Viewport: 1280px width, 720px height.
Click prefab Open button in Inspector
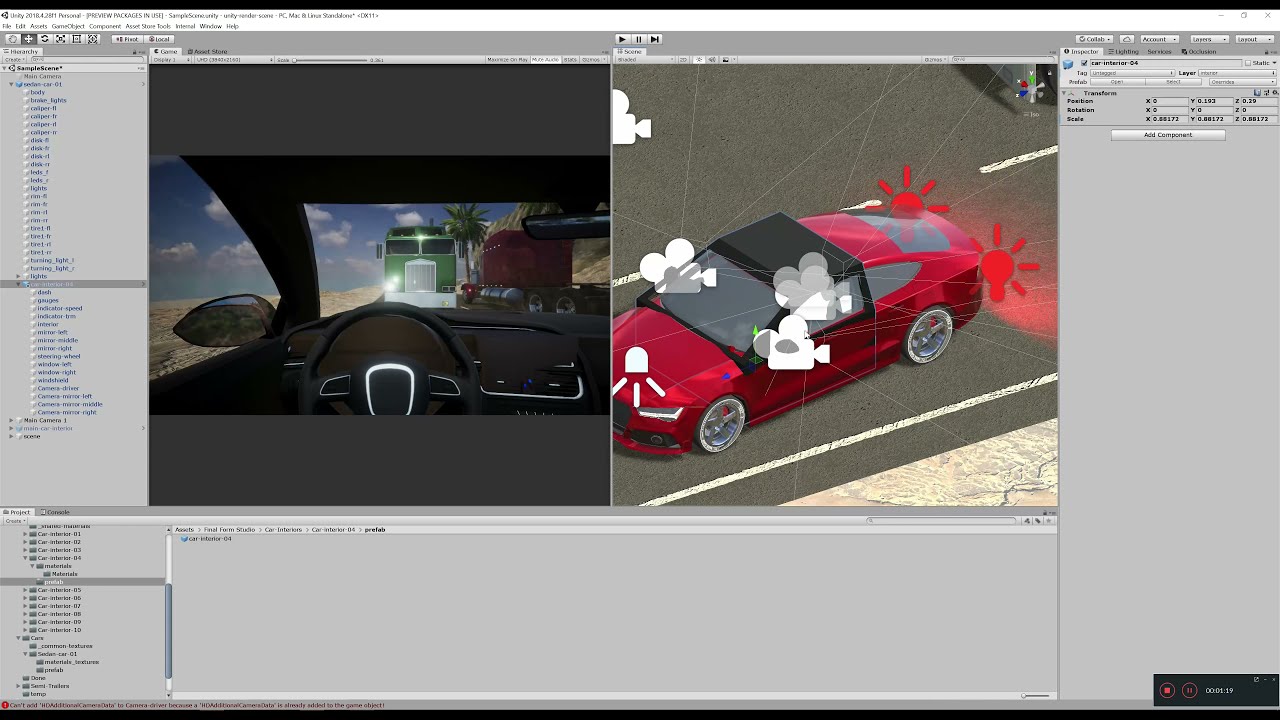(1117, 82)
